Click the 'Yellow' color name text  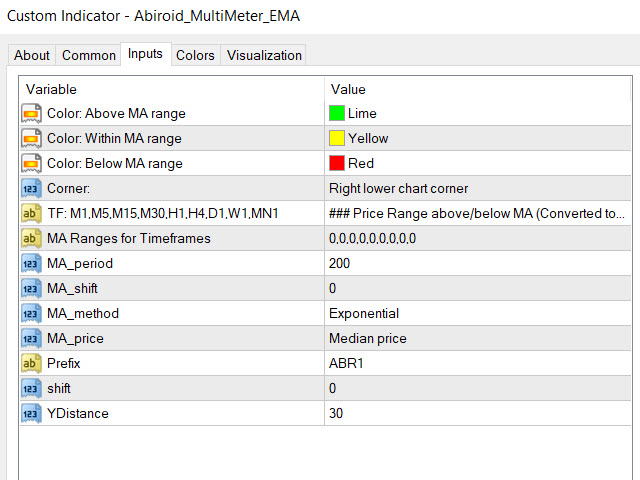point(368,138)
